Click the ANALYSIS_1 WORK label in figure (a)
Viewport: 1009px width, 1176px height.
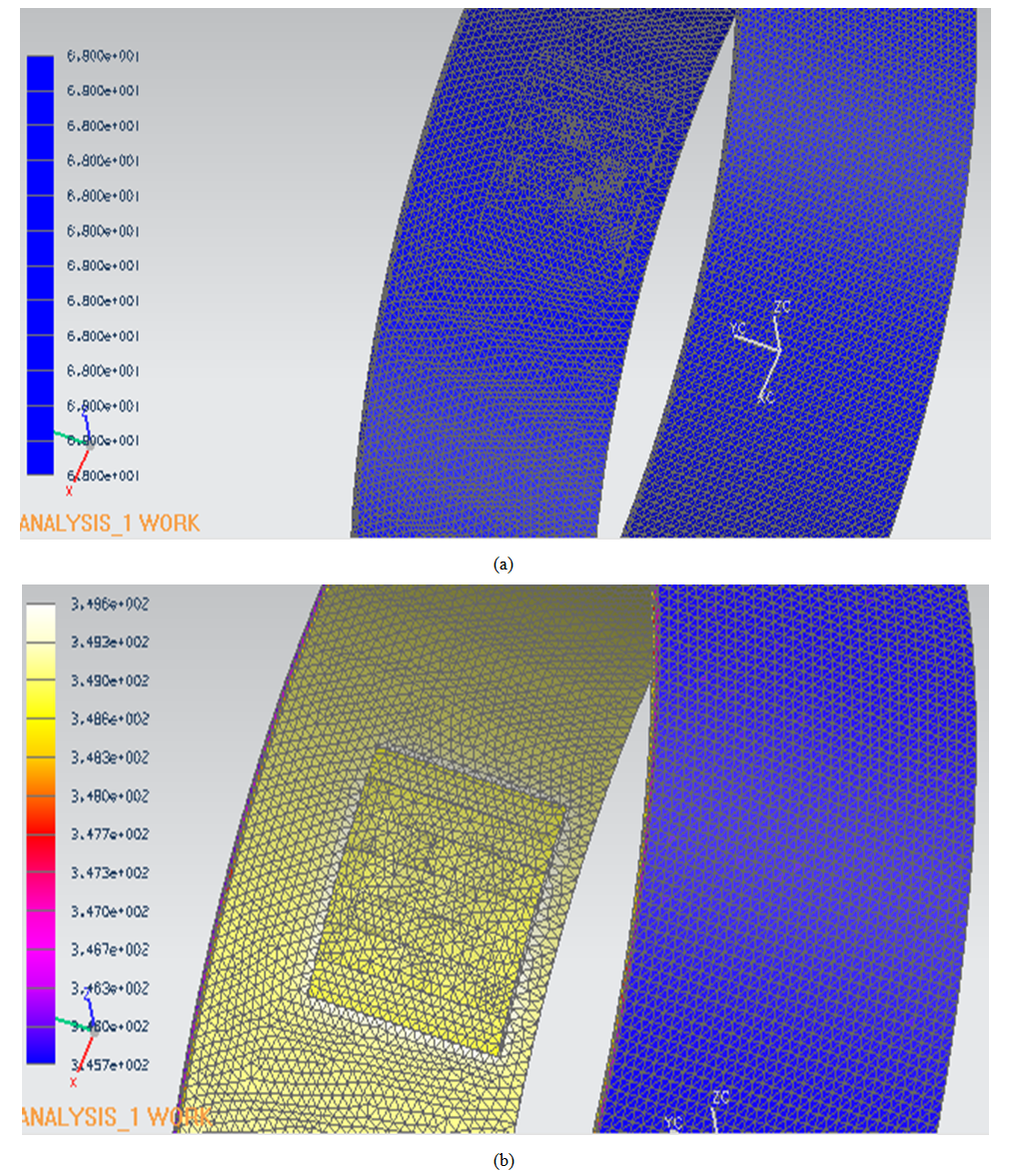(x=110, y=523)
